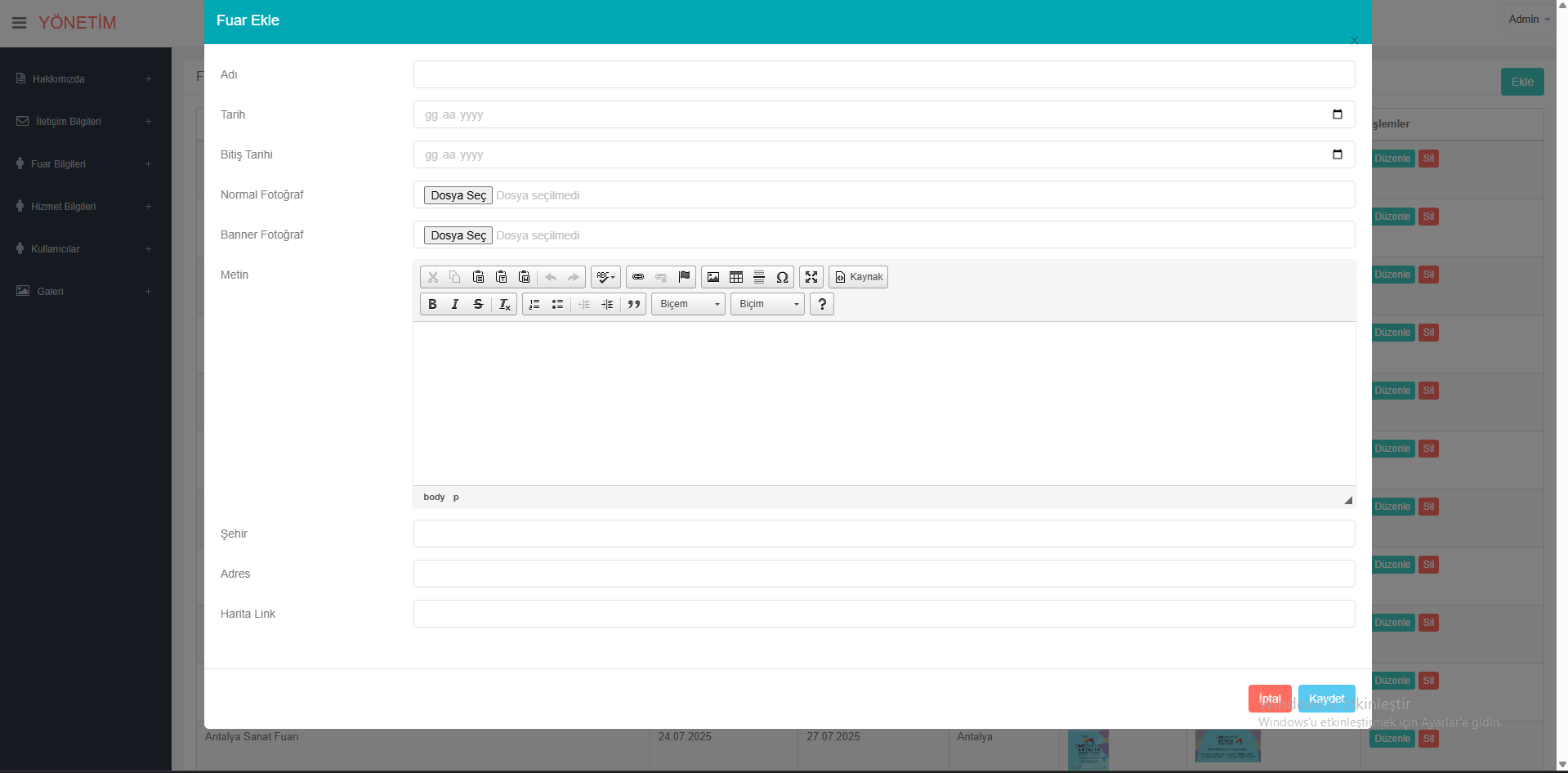Toggle italic formatting in editor
This screenshot has width=1568, height=773.
coord(455,304)
